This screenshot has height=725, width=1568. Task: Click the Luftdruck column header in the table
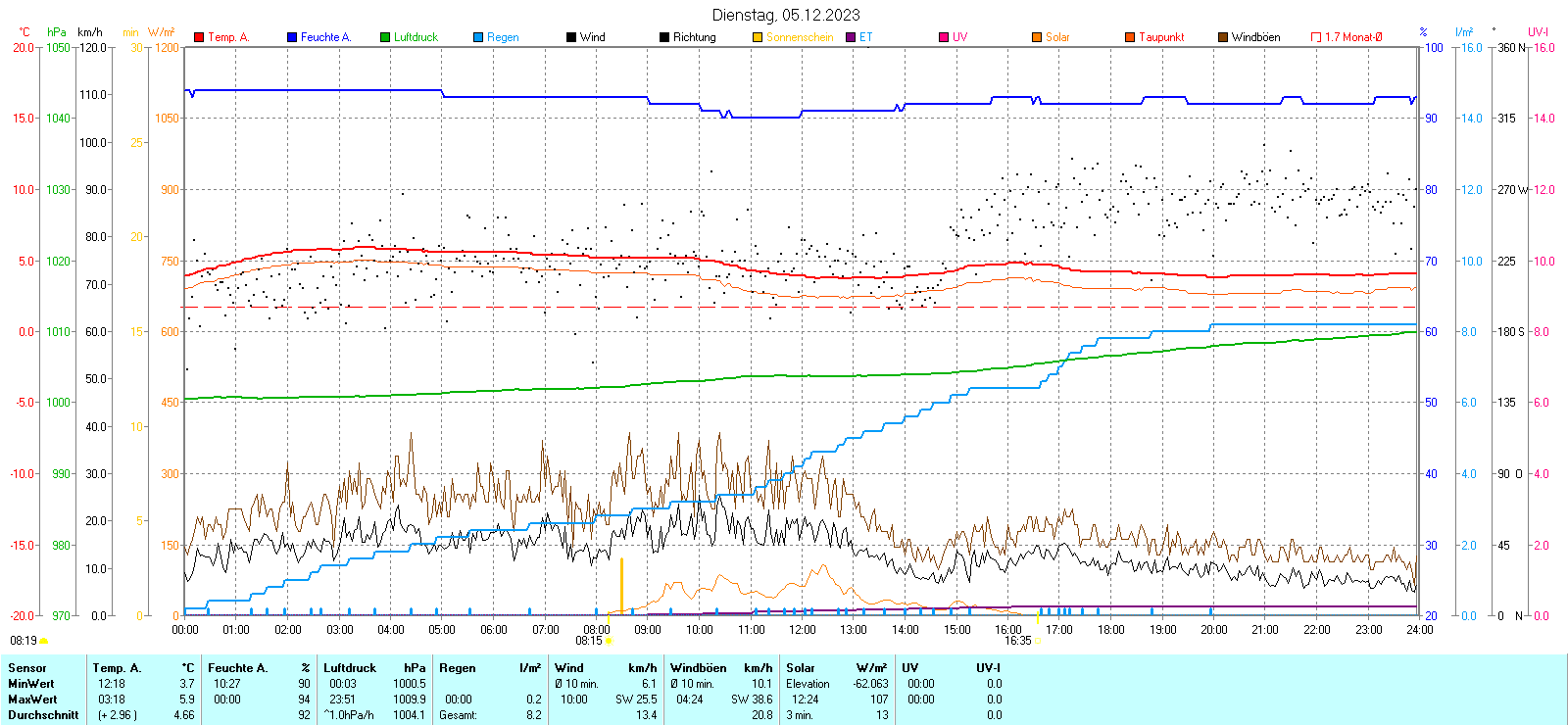pyautogui.click(x=350, y=668)
